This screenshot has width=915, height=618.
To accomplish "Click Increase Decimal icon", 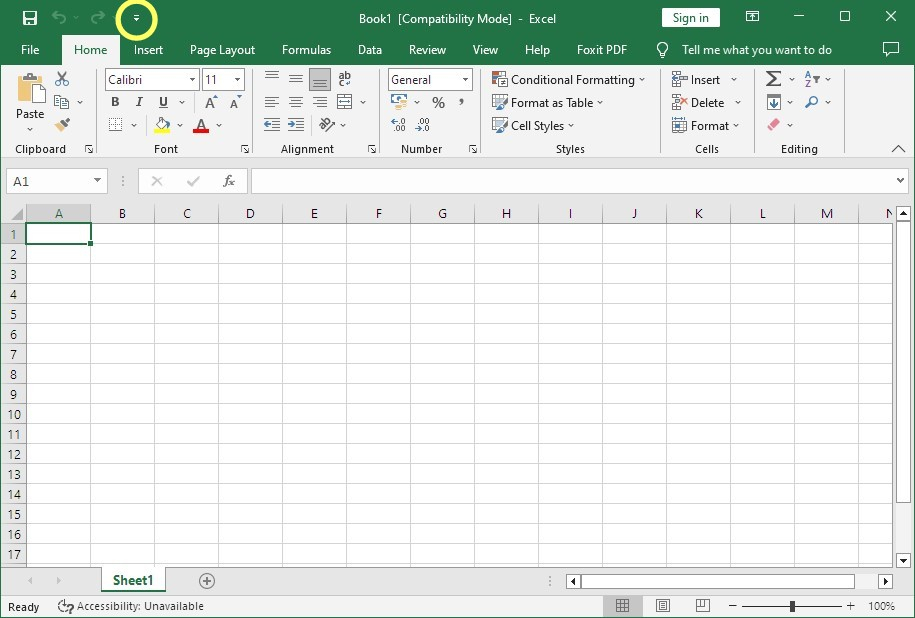I will pos(398,124).
